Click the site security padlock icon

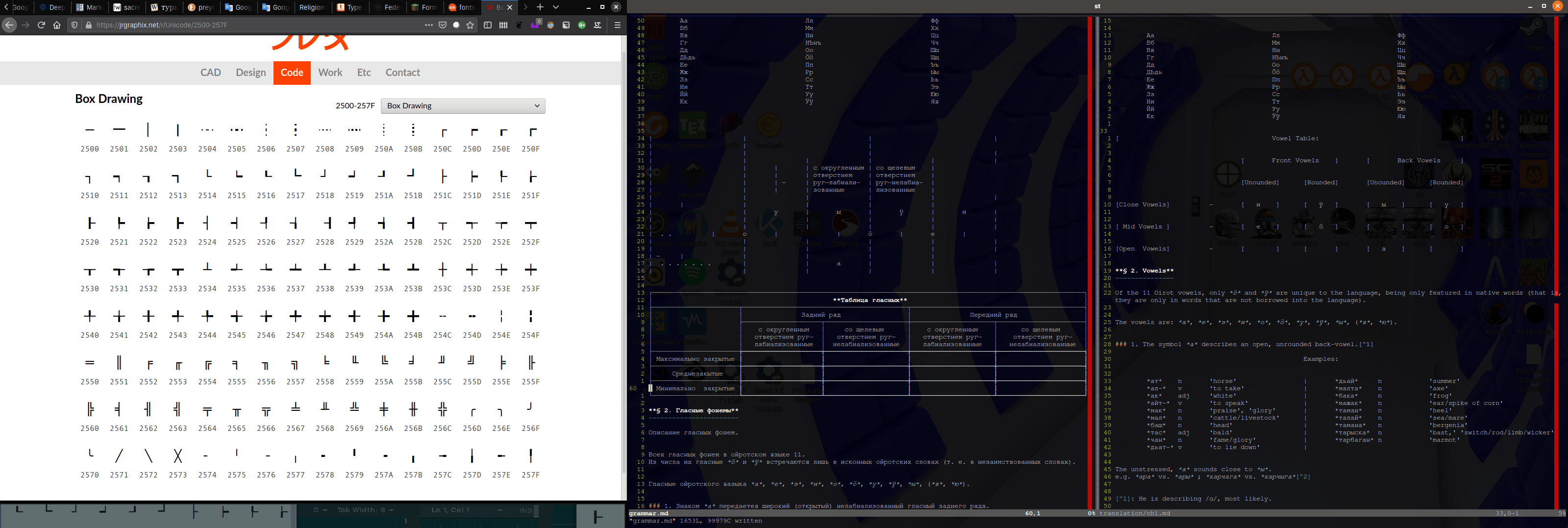(x=89, y=25)
